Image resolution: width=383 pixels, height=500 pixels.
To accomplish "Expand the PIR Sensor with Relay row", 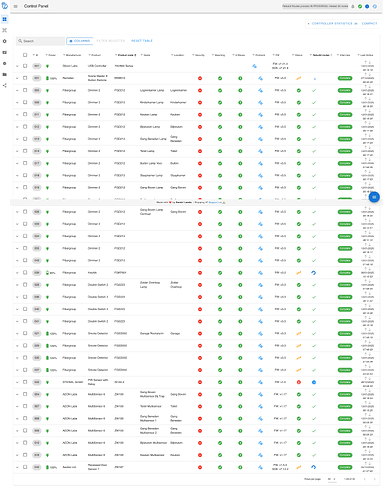I will click(17, 382).
